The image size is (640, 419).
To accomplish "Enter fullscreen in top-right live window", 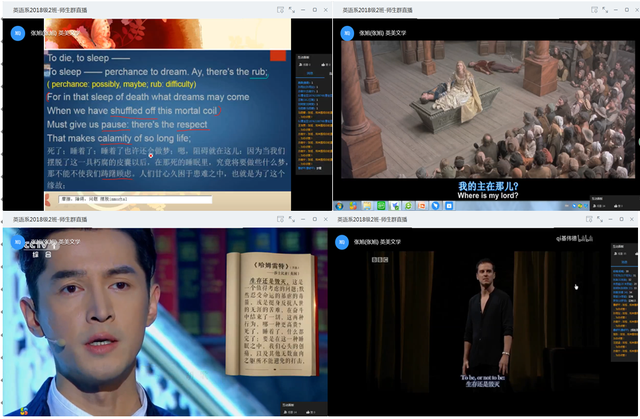I will pos(605,10).
